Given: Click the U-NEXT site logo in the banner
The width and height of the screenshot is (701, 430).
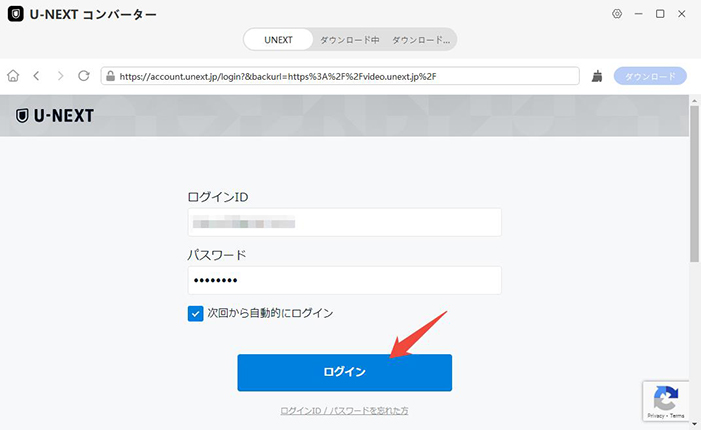Looking at the screenshot, I should (55, 116).
